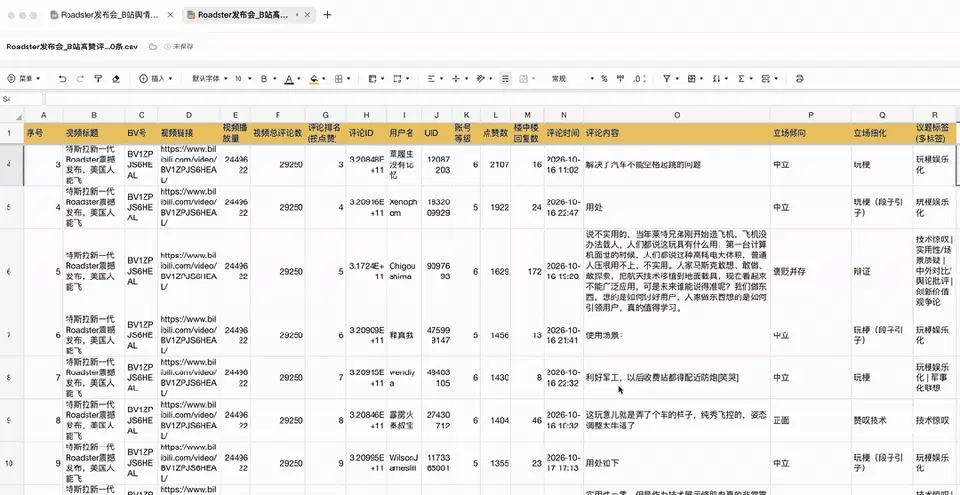Click the comment 解决了汽车不能空格起跳的问题
This screenshot has width=960, height=495.
(x=677, y=165)
